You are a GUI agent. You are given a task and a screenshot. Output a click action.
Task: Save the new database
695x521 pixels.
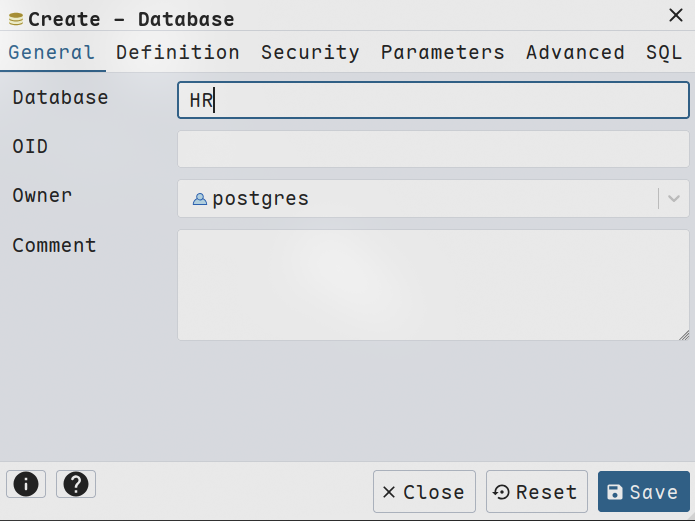pos(643,492)
